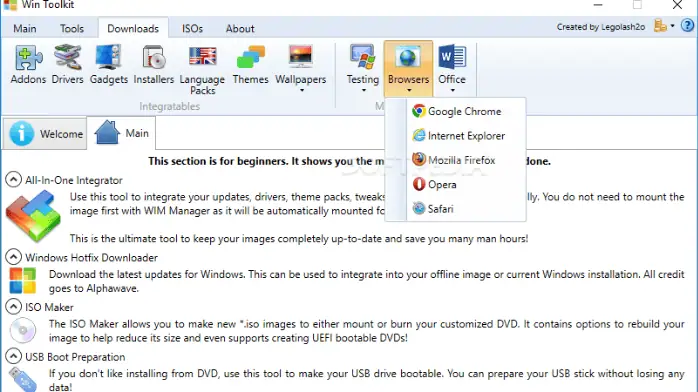Screen dimensions: 698x392
Task: Open the Main page tab with house
Action: [122, 133]
